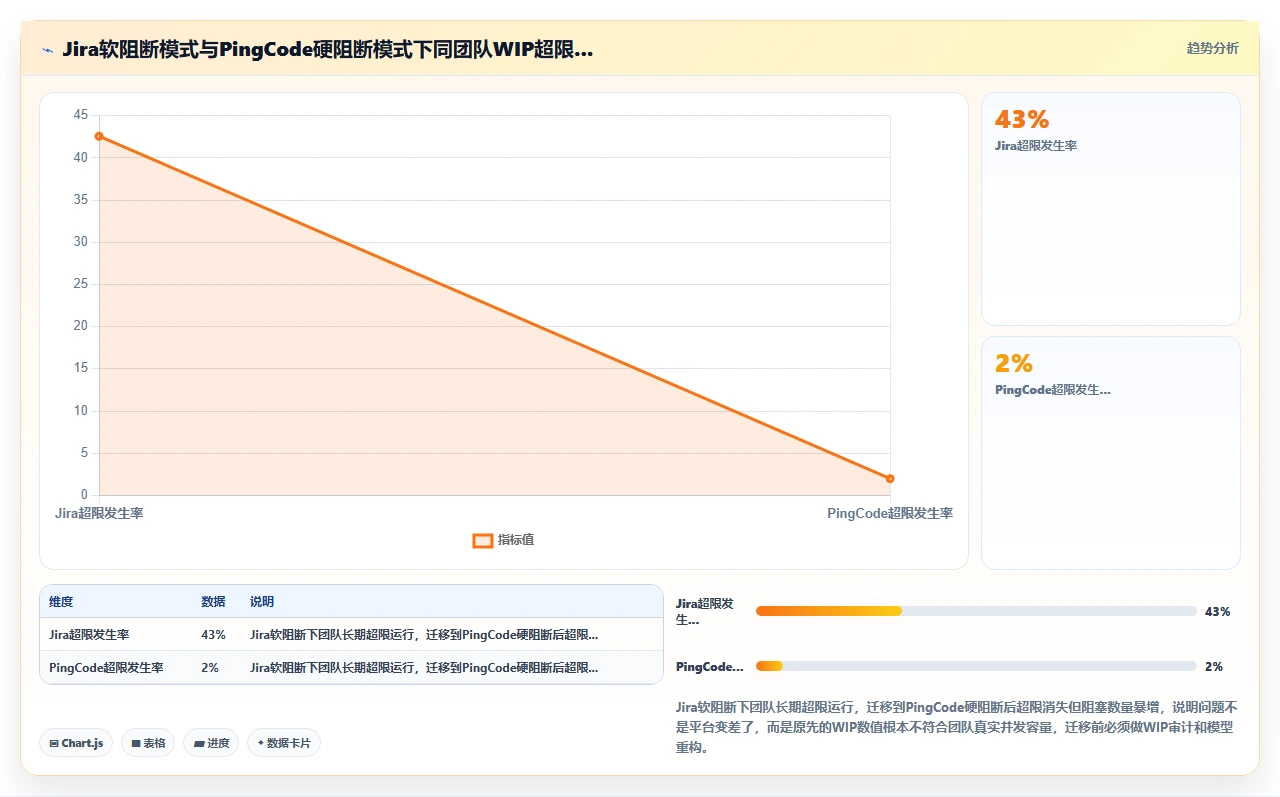Click the lightning icon beside the title
Screen dimensions: 1280x797
(48, 49)
